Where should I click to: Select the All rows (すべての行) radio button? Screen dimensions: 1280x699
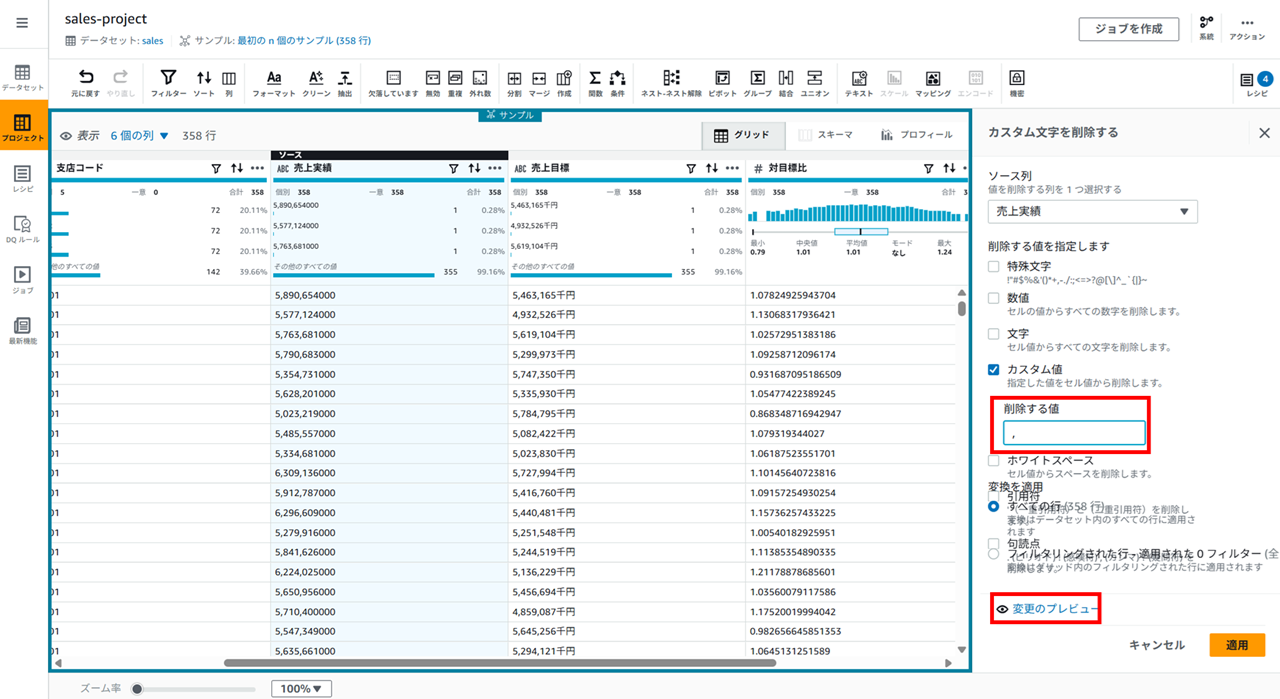click(x=993, y=507)
